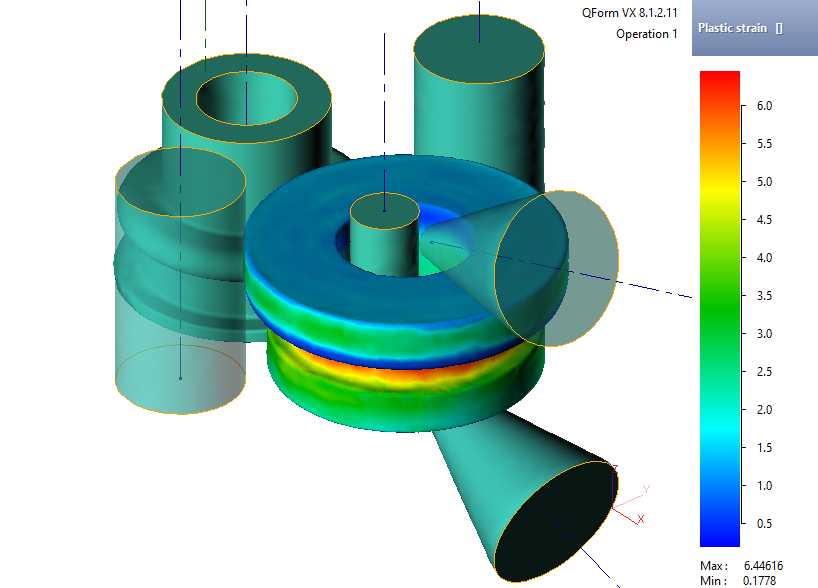Click the red top of the color scale
Screen dimensions: 818x588
[719, 80]
